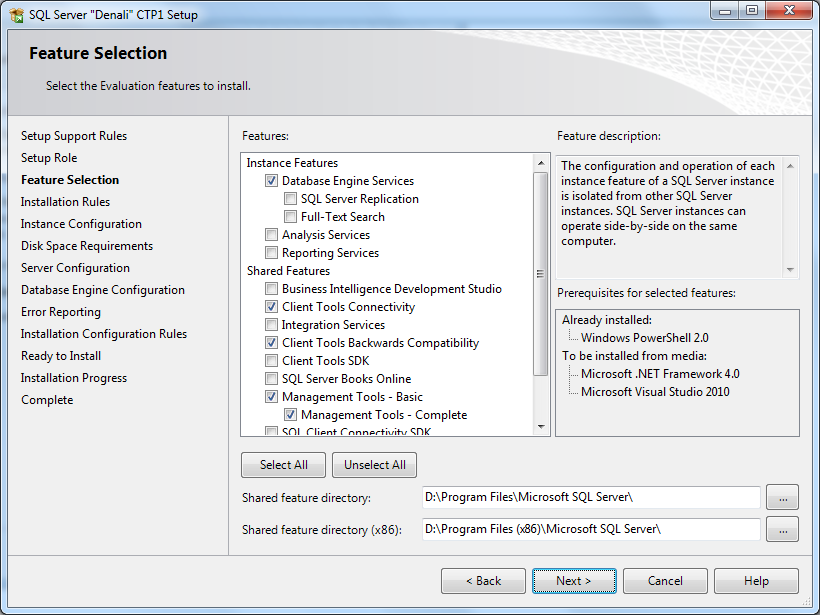Click Installation Rules step

[x=65, y=202]
